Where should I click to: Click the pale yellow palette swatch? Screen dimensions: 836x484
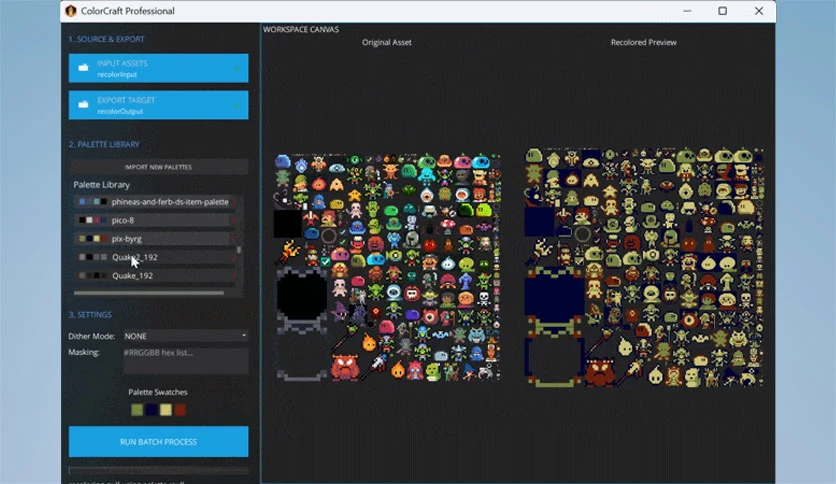tap(166, 409)
